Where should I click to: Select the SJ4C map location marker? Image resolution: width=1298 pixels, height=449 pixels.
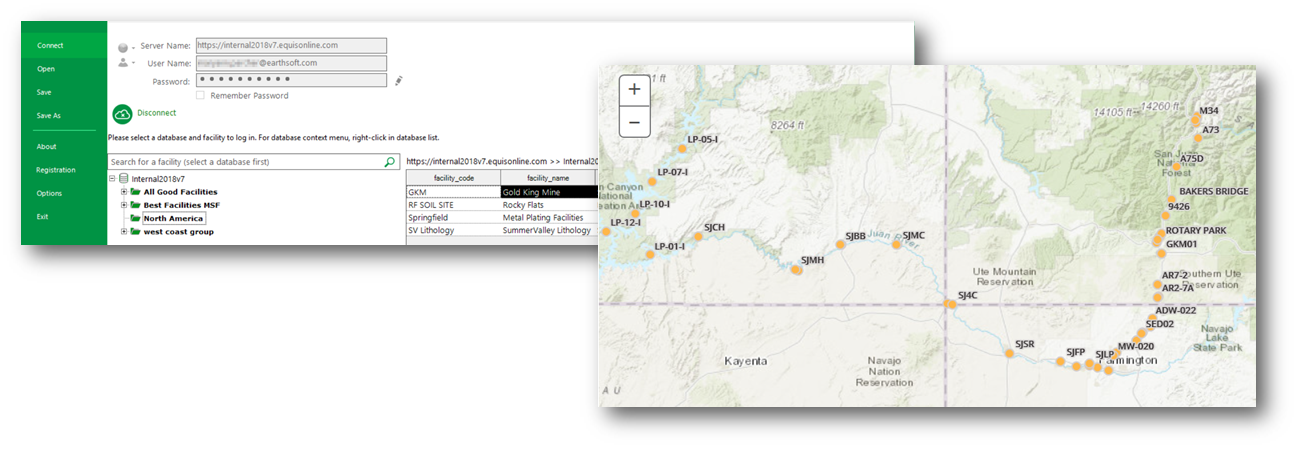click(950, 304)
